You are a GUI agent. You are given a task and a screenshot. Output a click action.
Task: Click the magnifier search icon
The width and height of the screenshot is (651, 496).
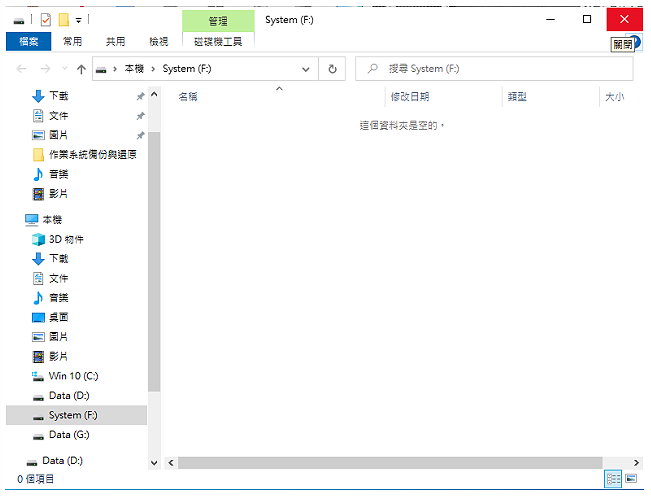(x=372, y=68)
